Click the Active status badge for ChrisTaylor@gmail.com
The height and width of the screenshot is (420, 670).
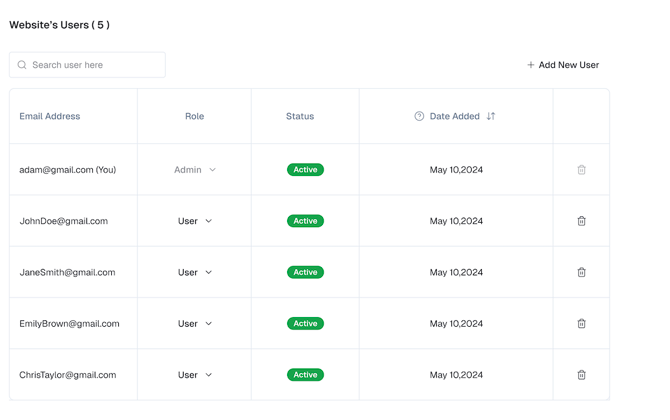(305, 375)
